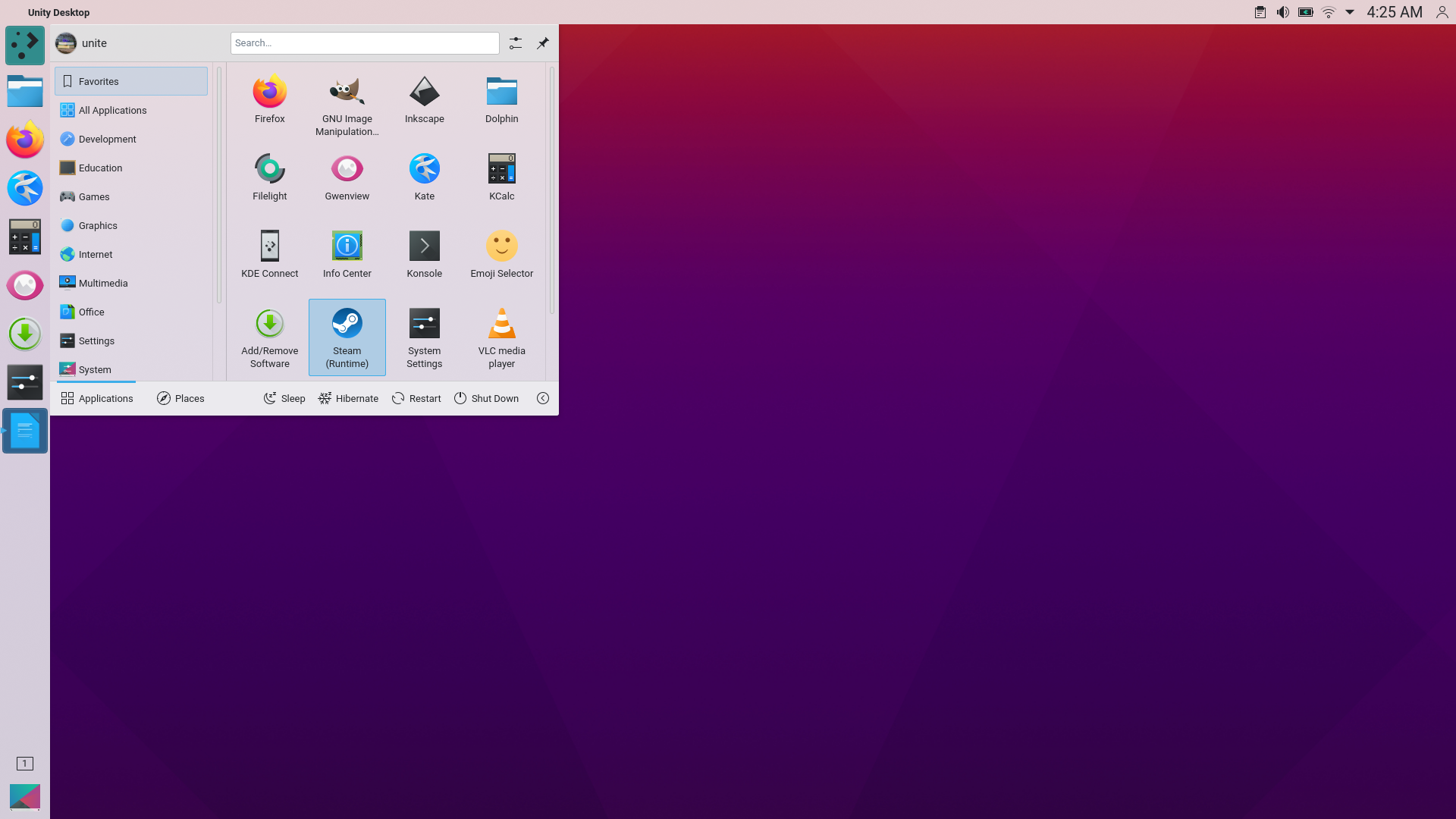The width and height of the screenshot is (1456, 819).
Task: Open battery status tray icon
Action: pos(1306,12)
